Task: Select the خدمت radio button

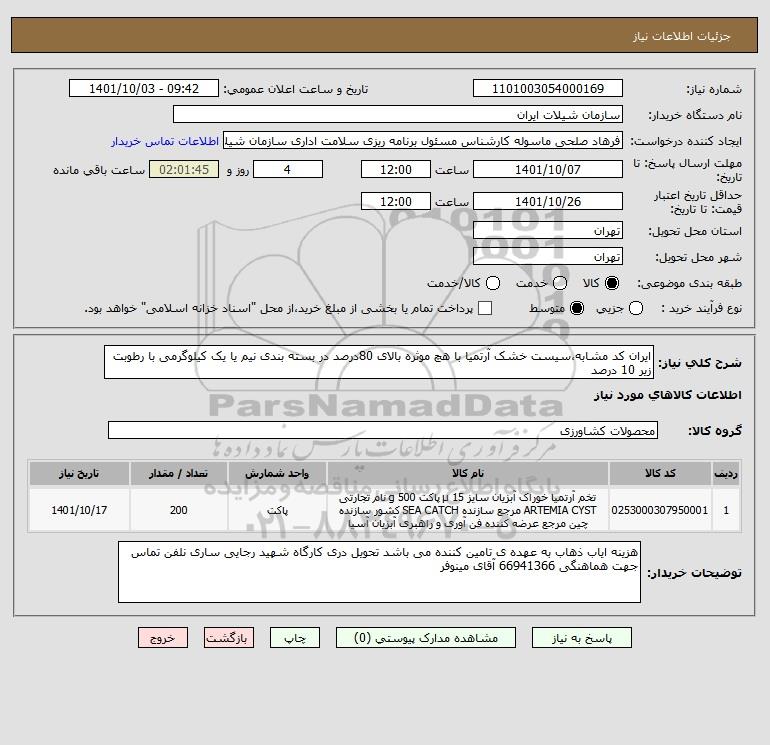Action: click(x=560, y=283)
